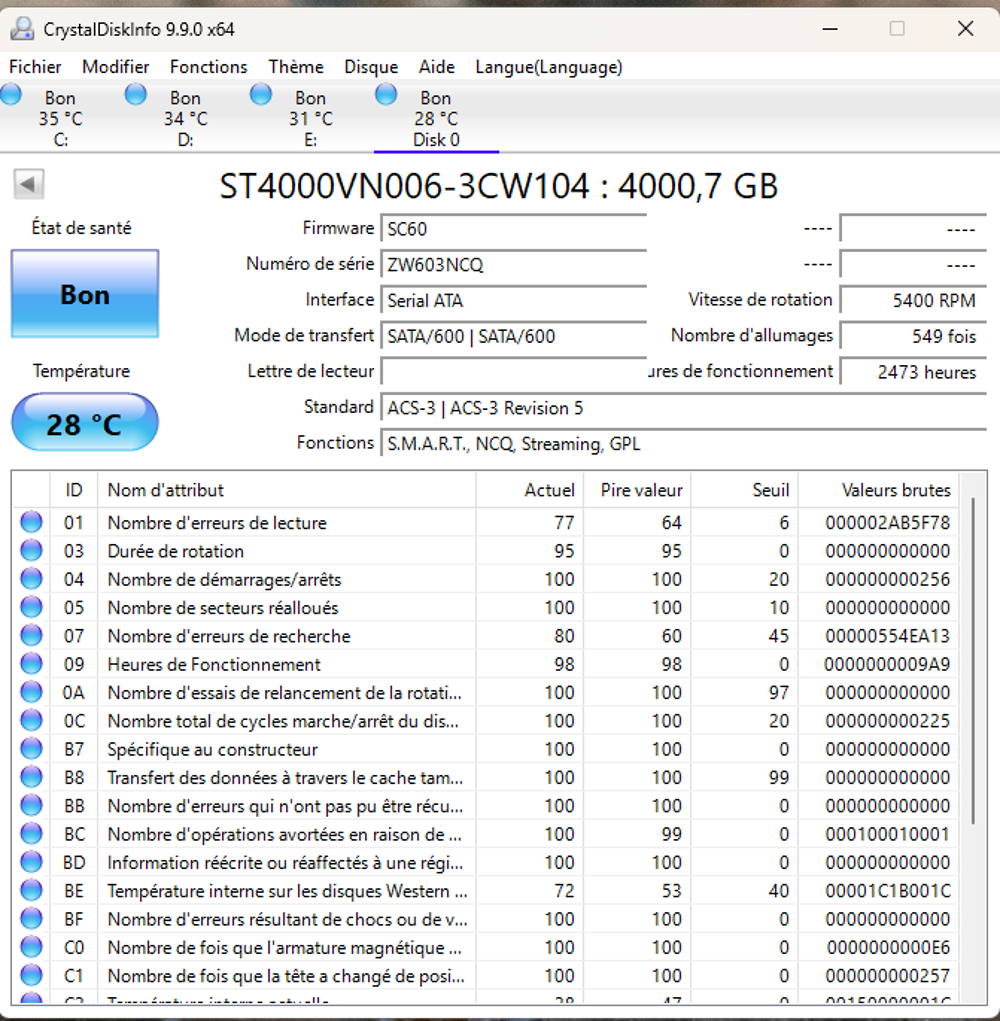Click the serial number field ZW603NCQ
Image resolution: width=1000 pixels, height=1021 pixels.
click(513, 265)
